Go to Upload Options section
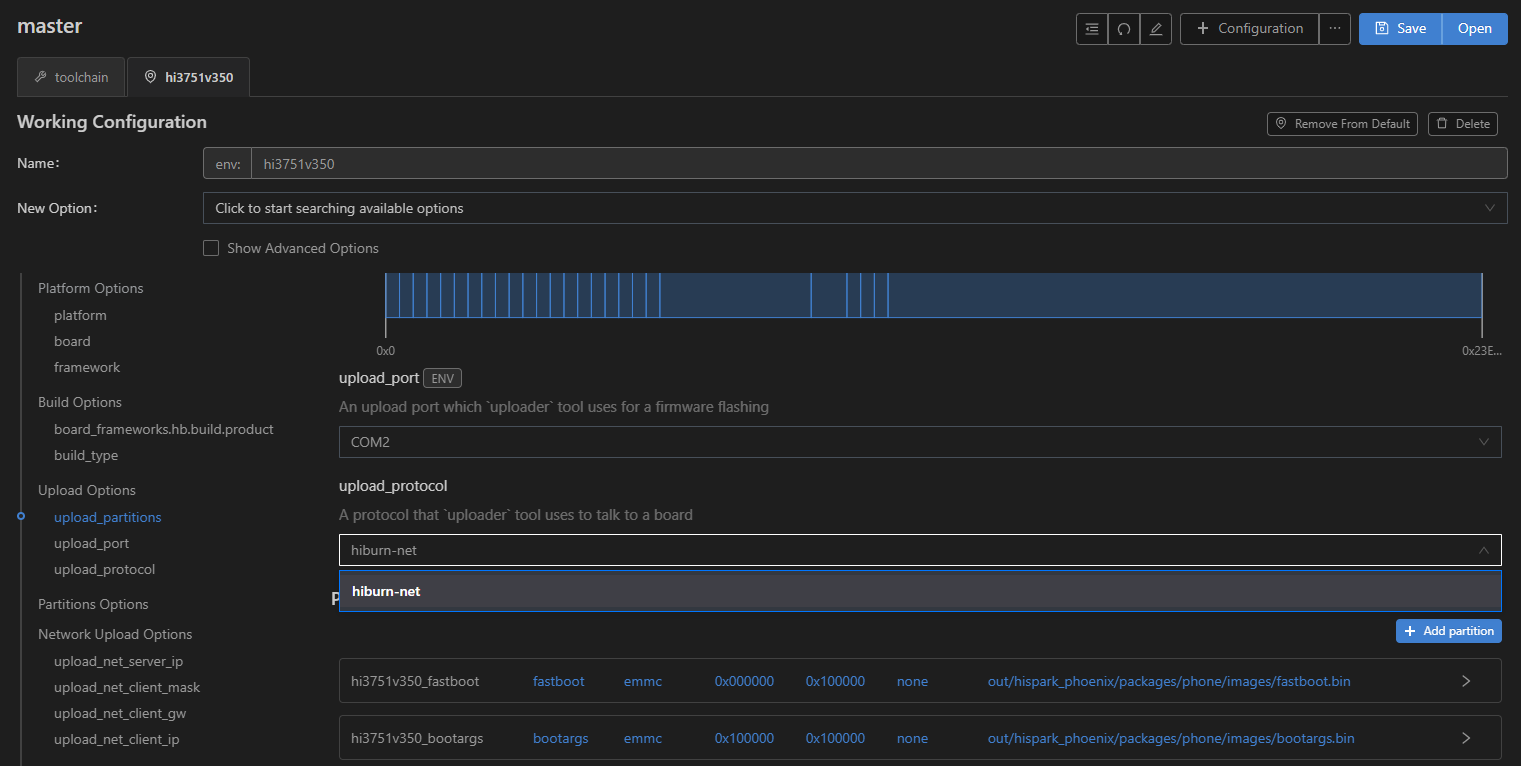 click(x=87, y=490)
